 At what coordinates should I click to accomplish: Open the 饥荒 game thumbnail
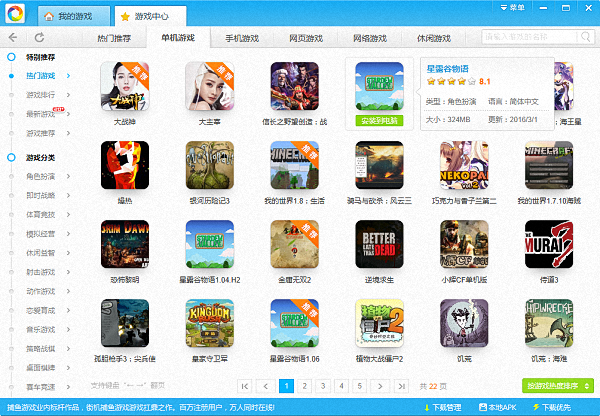[x=464, y=323]
